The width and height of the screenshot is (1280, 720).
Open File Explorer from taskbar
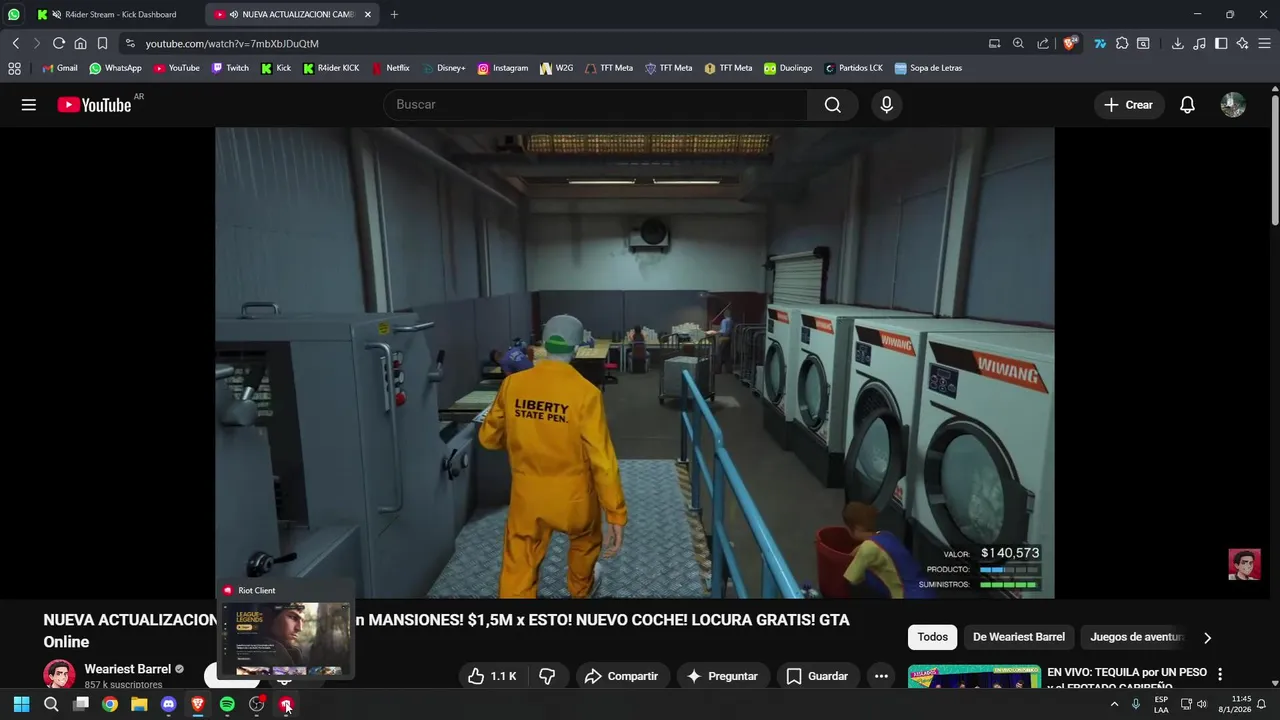point(139,705)
